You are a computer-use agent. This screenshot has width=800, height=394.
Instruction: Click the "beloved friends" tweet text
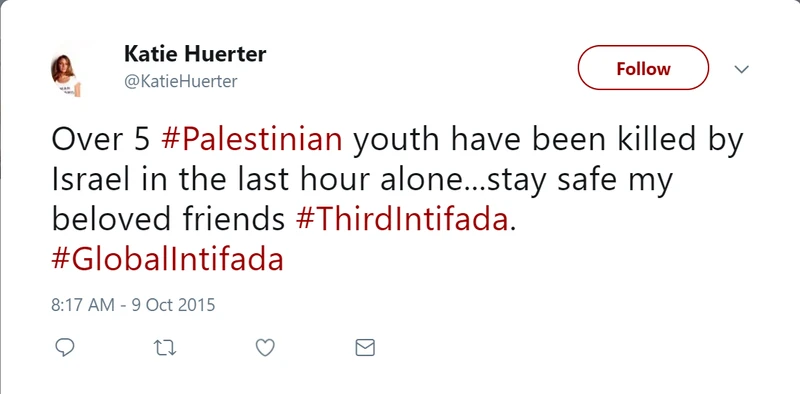(x=167, y=220)
